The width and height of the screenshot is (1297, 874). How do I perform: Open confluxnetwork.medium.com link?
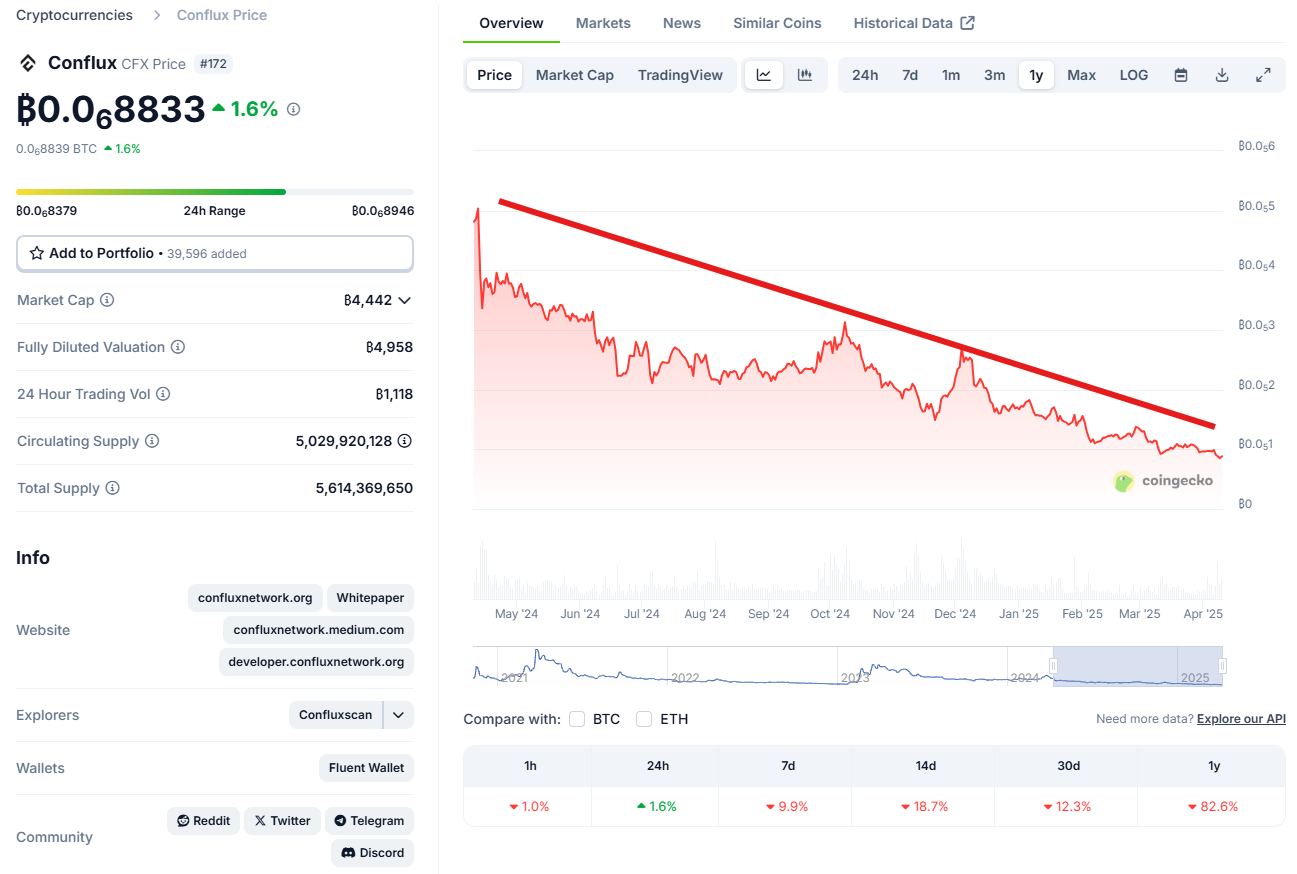[319, 630]
